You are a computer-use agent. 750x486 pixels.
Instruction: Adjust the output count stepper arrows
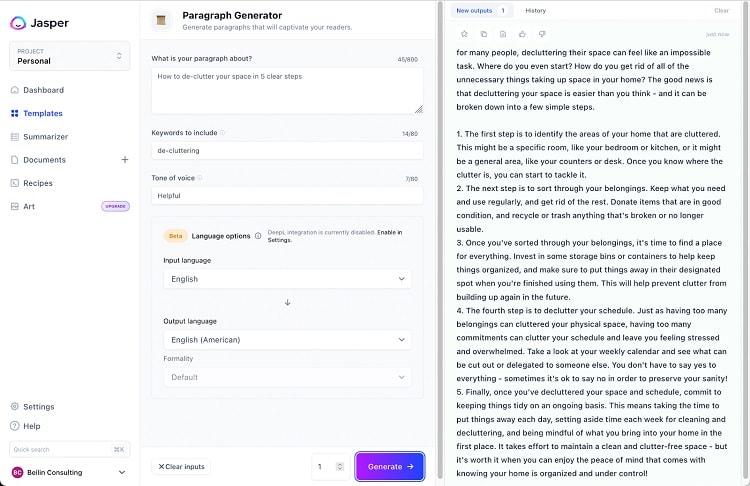click(x=340, y=466)
